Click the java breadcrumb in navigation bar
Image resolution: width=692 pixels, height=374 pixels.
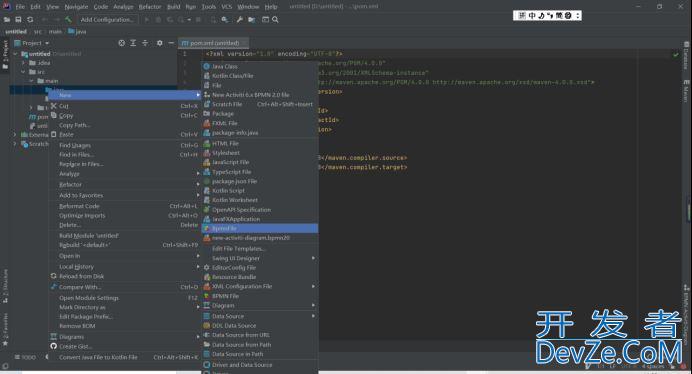78,31
